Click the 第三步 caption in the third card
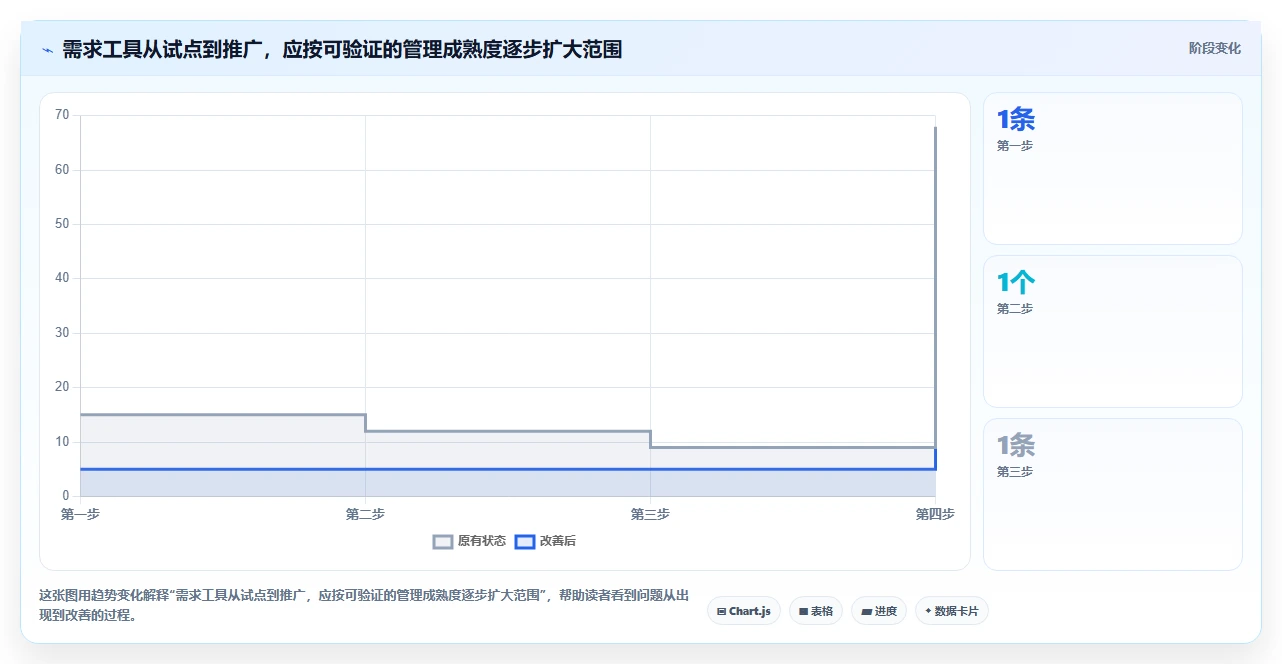This screenshot has width=1282, height=664. (x=1015, y=472)
